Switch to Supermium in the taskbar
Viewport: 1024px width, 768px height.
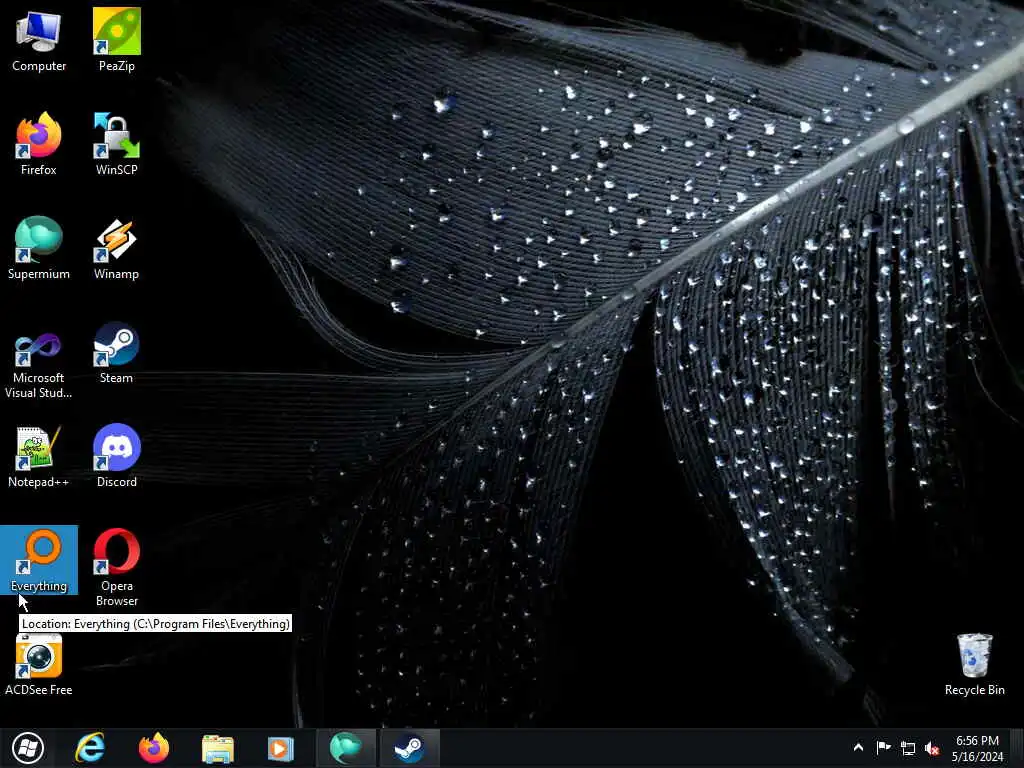tap(345, 748)
